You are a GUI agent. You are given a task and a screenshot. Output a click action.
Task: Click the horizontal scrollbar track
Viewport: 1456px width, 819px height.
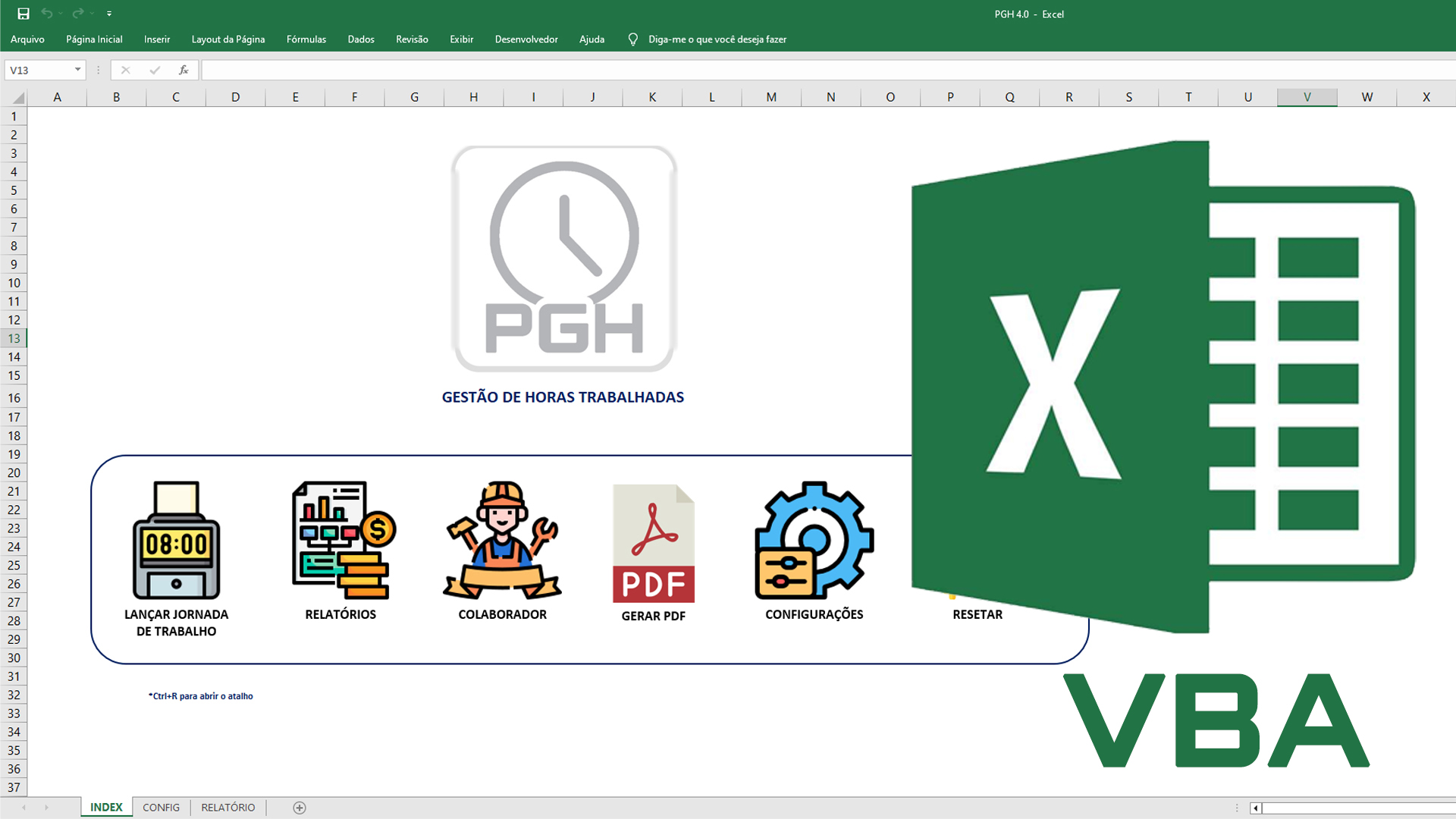[x=1359, y=808]
